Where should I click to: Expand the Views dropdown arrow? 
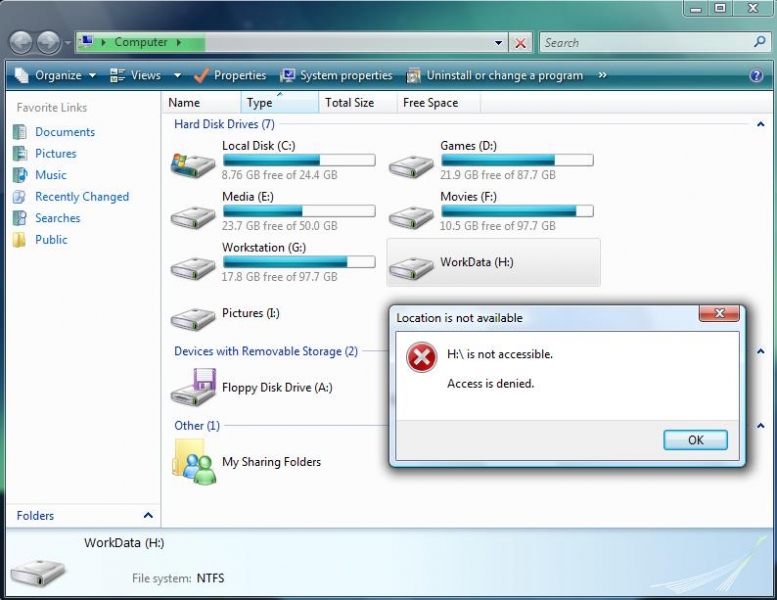(177, 76)
